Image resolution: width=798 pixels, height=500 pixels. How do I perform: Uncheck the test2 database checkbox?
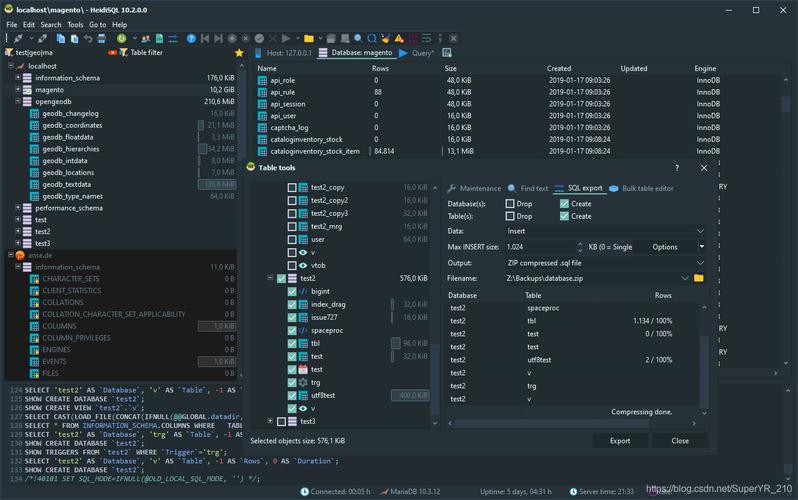(281, 279)
